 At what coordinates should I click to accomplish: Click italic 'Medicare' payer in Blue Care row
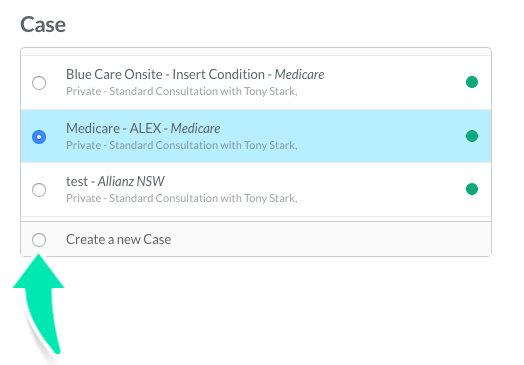point(299,74)
